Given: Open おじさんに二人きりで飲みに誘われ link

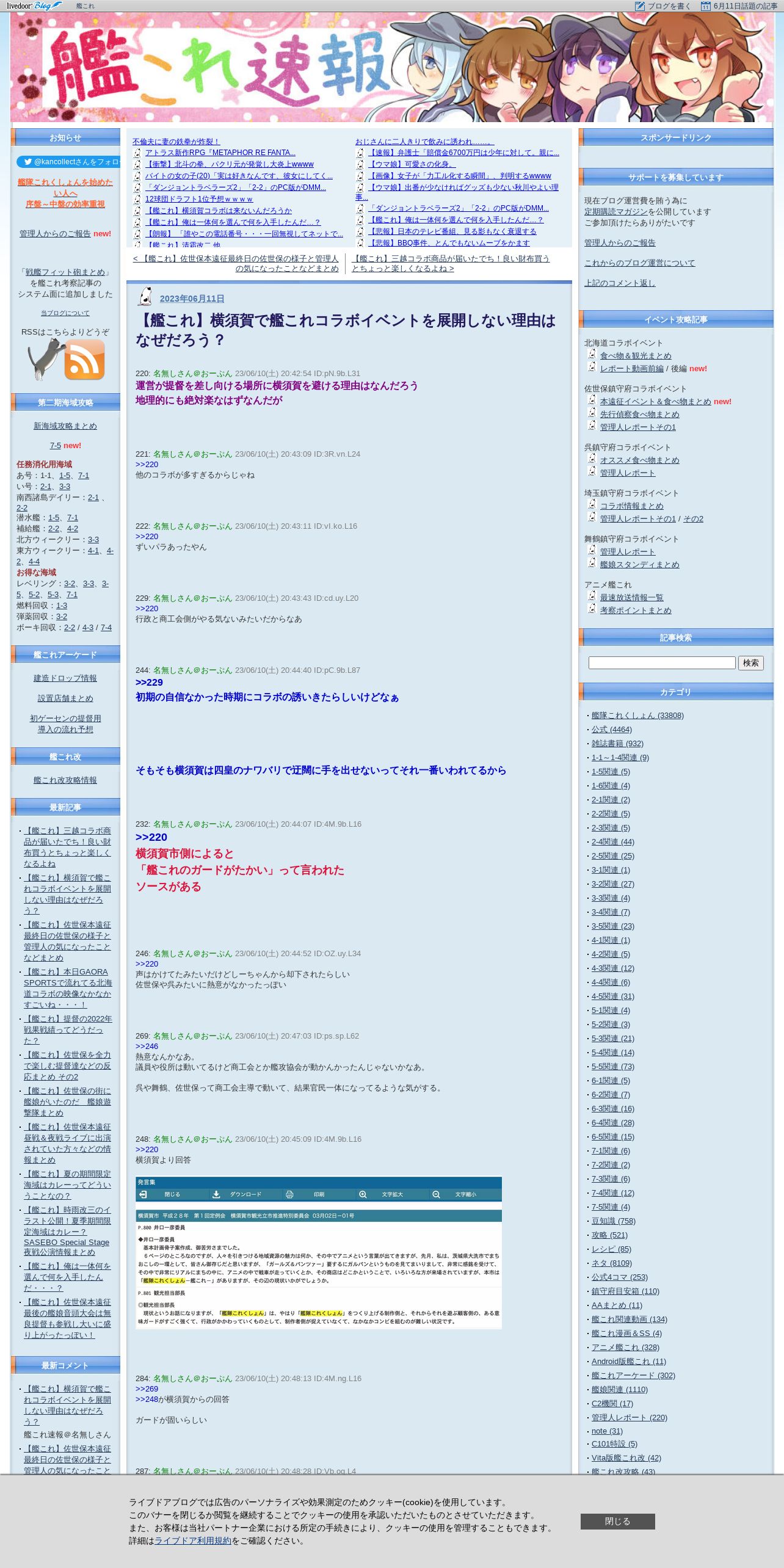Looking at the screenshot, I should (424, 142).
